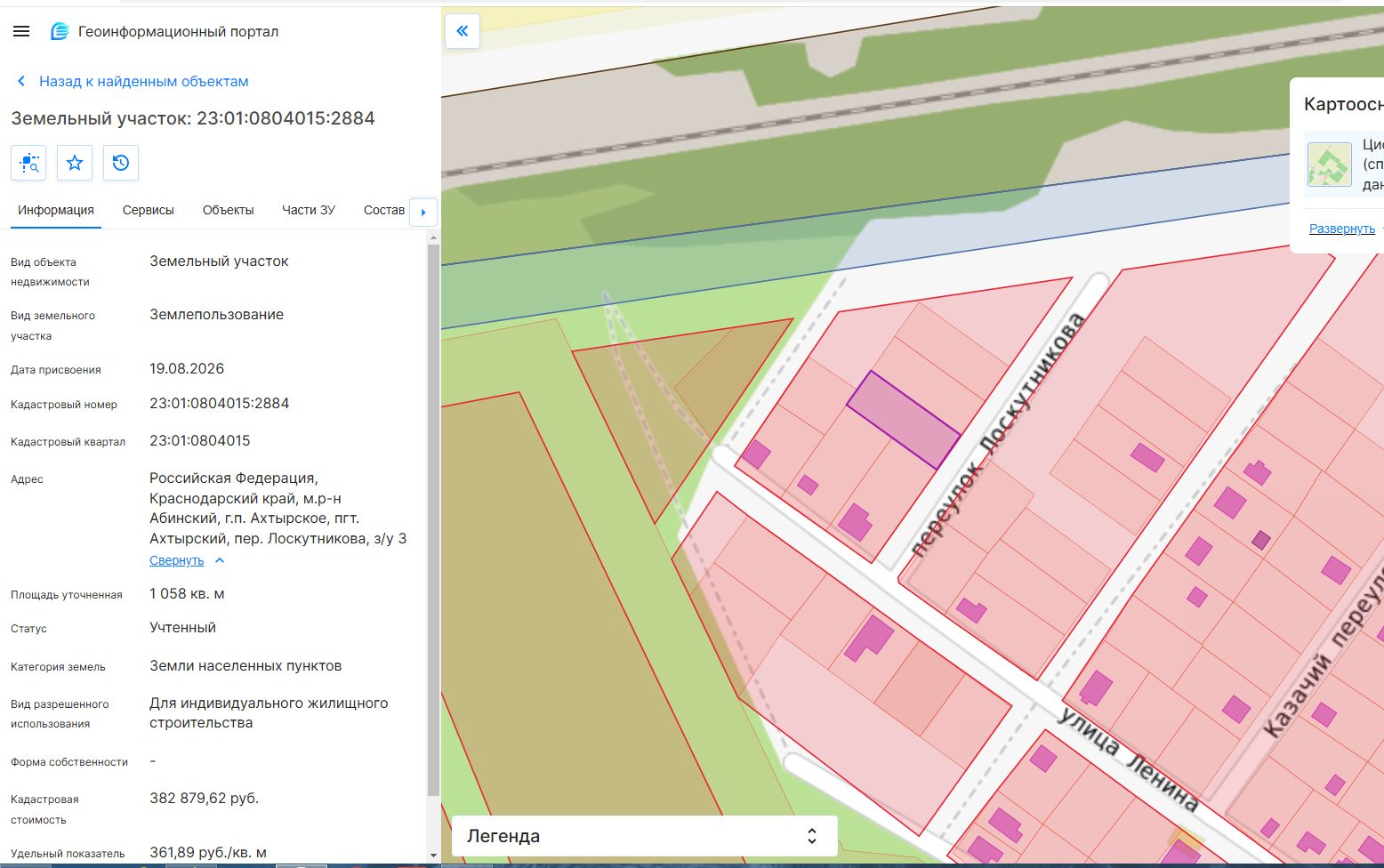This screenshot has height=868, width=1384.
Task: Expand the Легенда panel
Action: tap(645, 836)
